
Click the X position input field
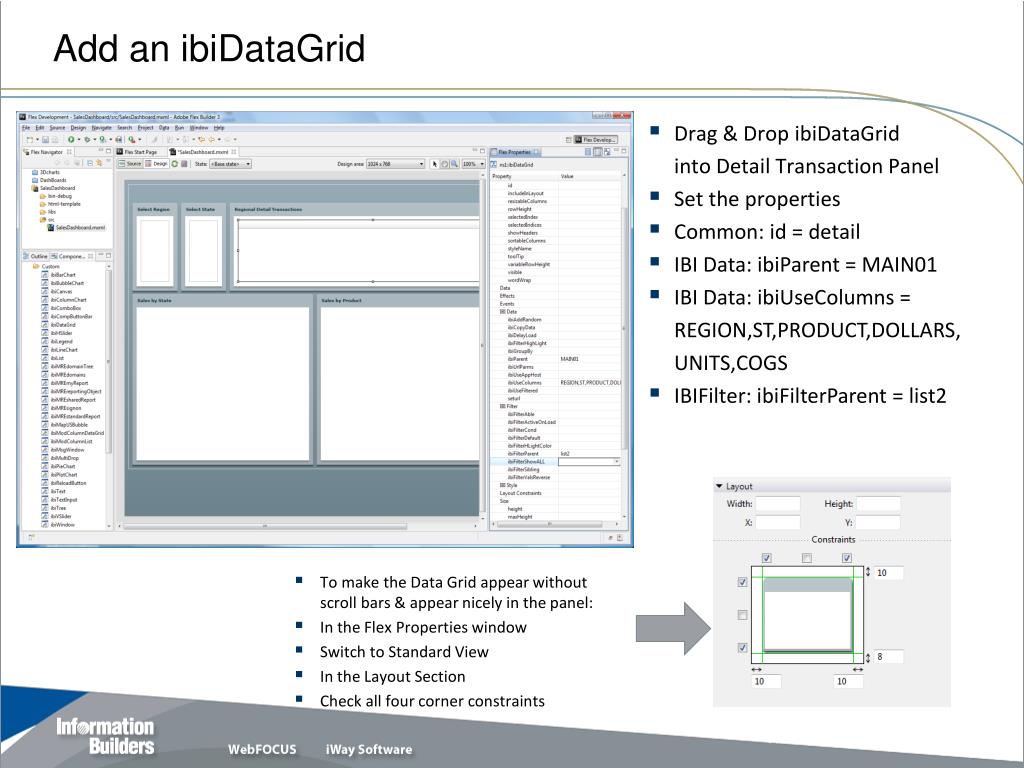(x=778, y=522)
